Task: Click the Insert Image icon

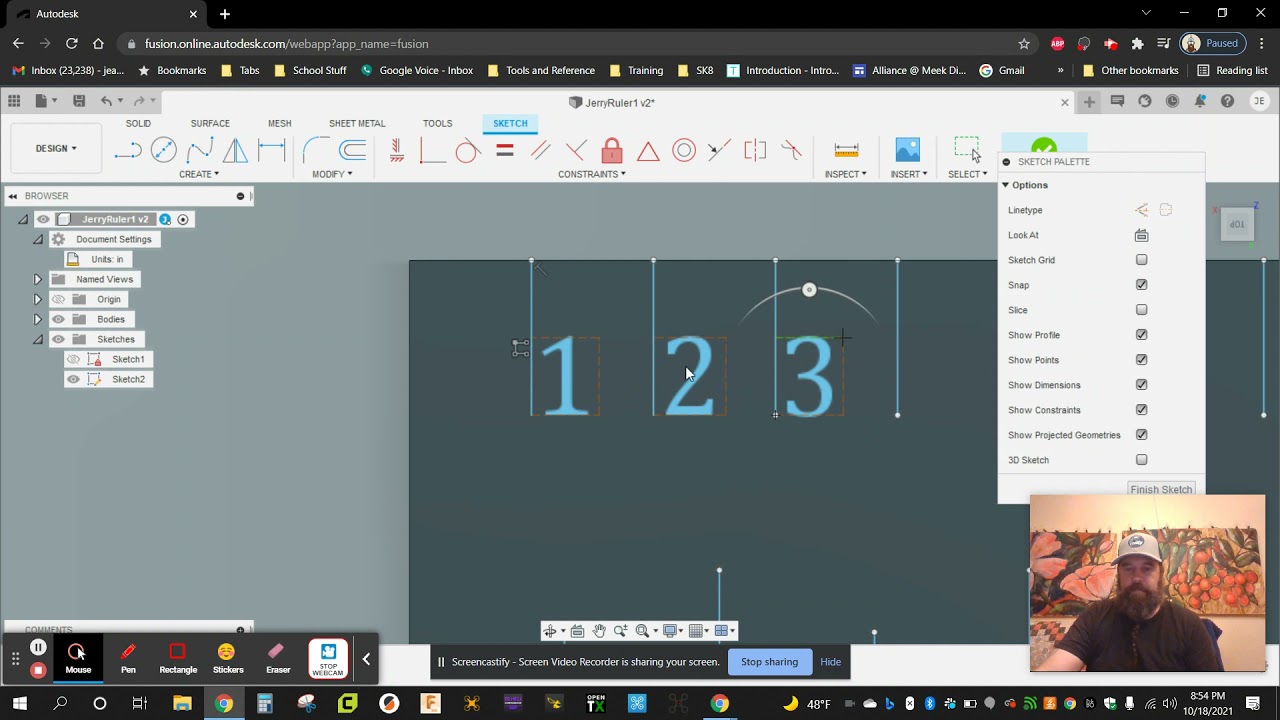Action: coord(907,150)
